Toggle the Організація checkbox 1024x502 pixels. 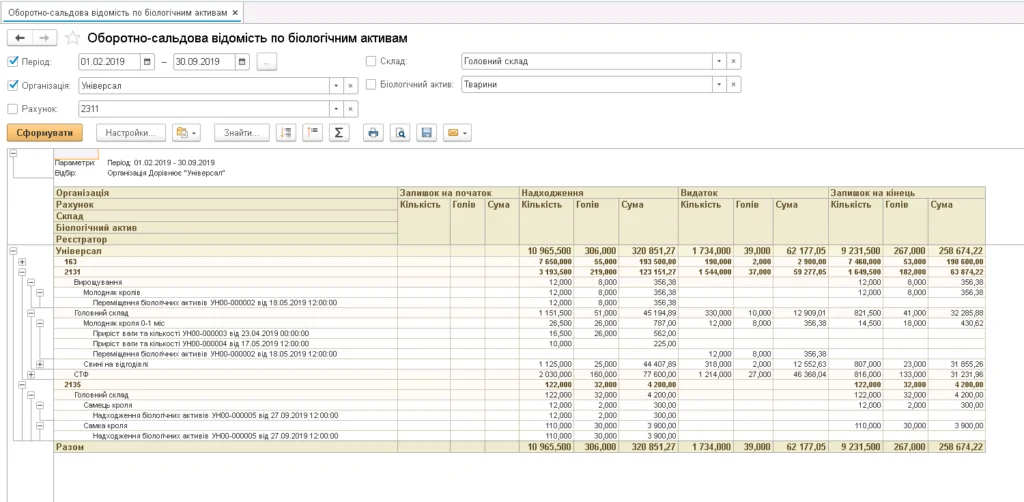coord(12,86)
